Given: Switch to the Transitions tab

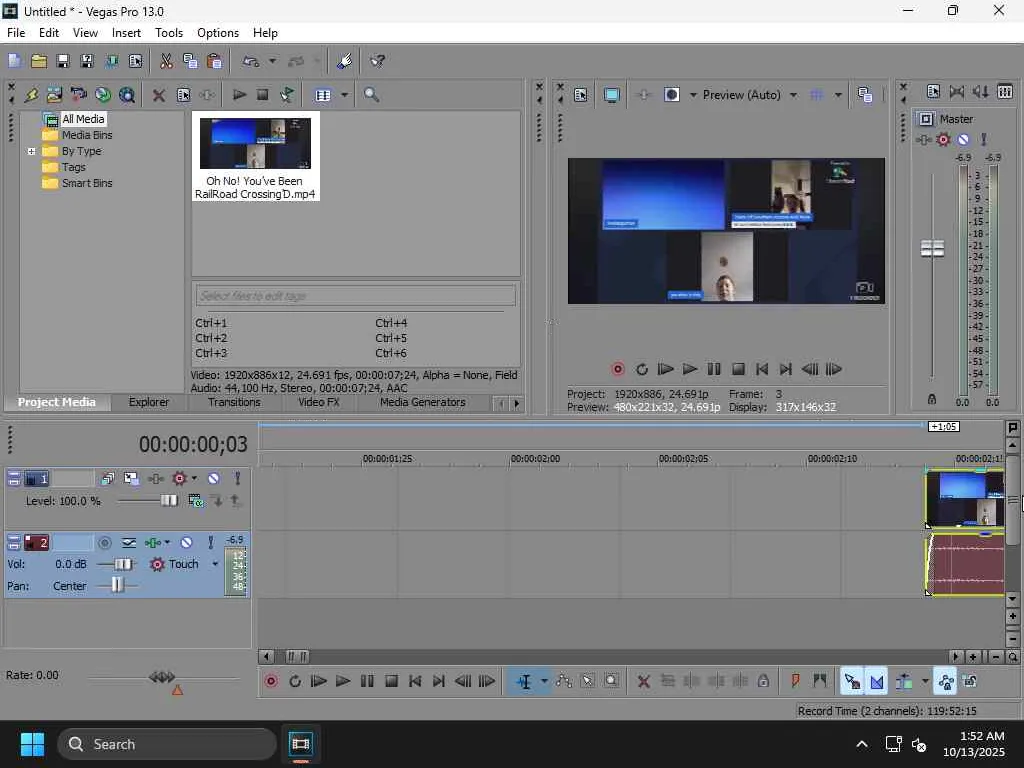Looking at the screenshot, I should [234, 402].
